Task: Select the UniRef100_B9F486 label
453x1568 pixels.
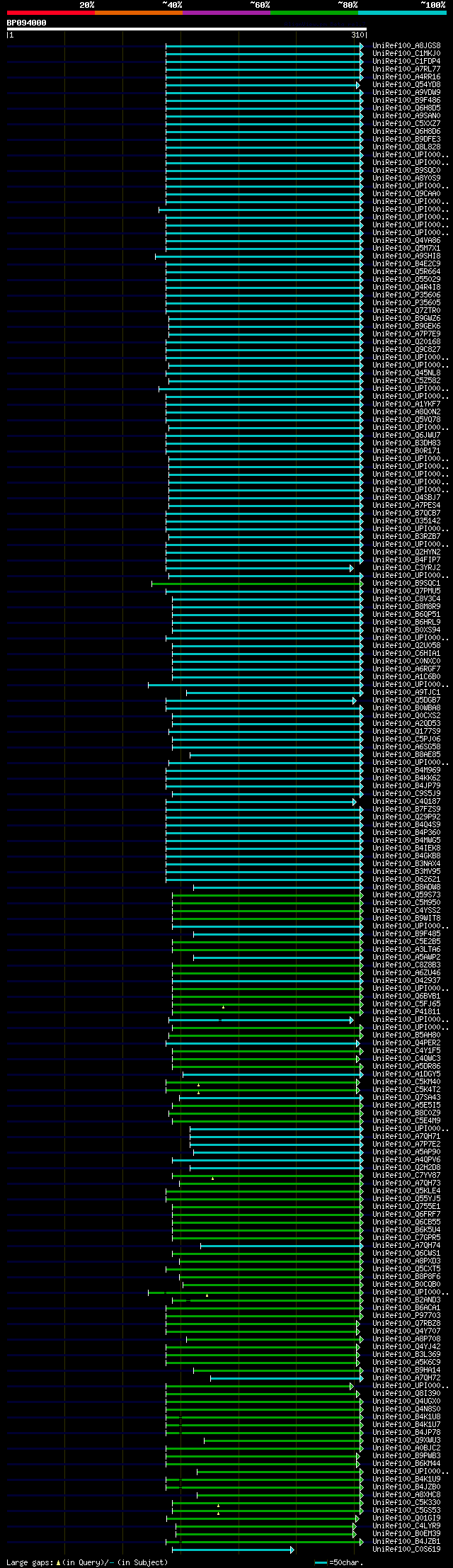Action: tap(406, 100)
